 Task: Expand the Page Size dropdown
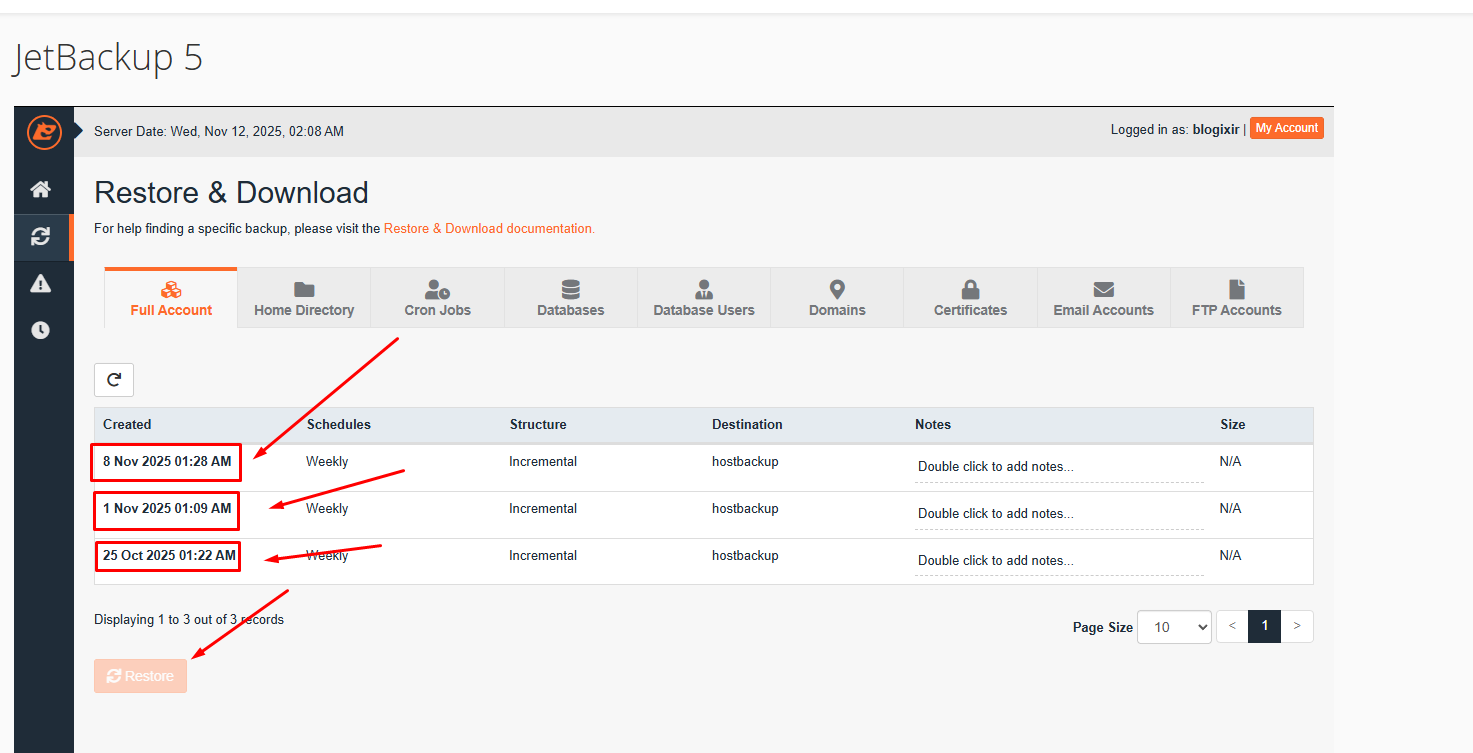coord(1174,627)
